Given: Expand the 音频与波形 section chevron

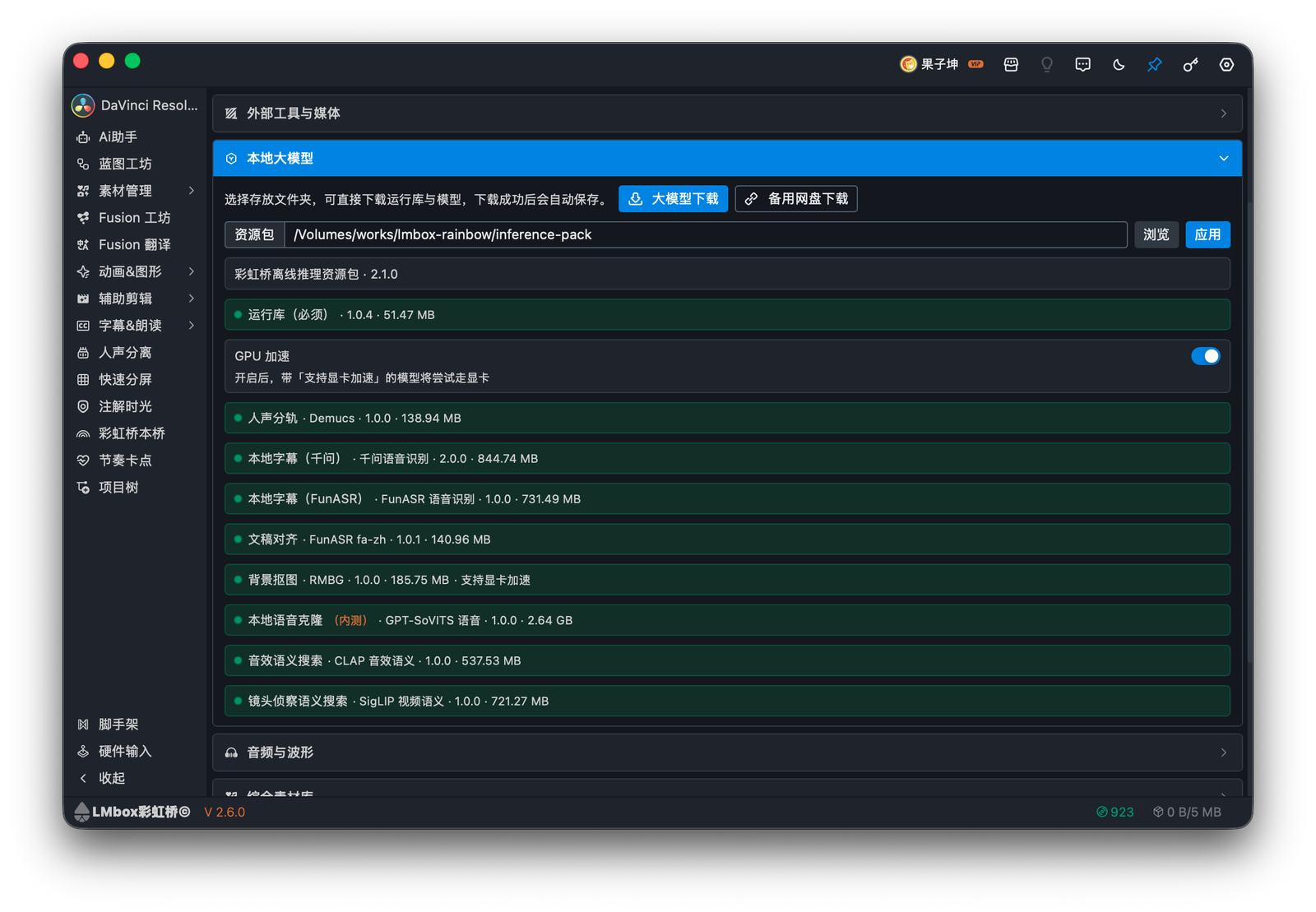Looking at the screenshot, I should 1224,752.
